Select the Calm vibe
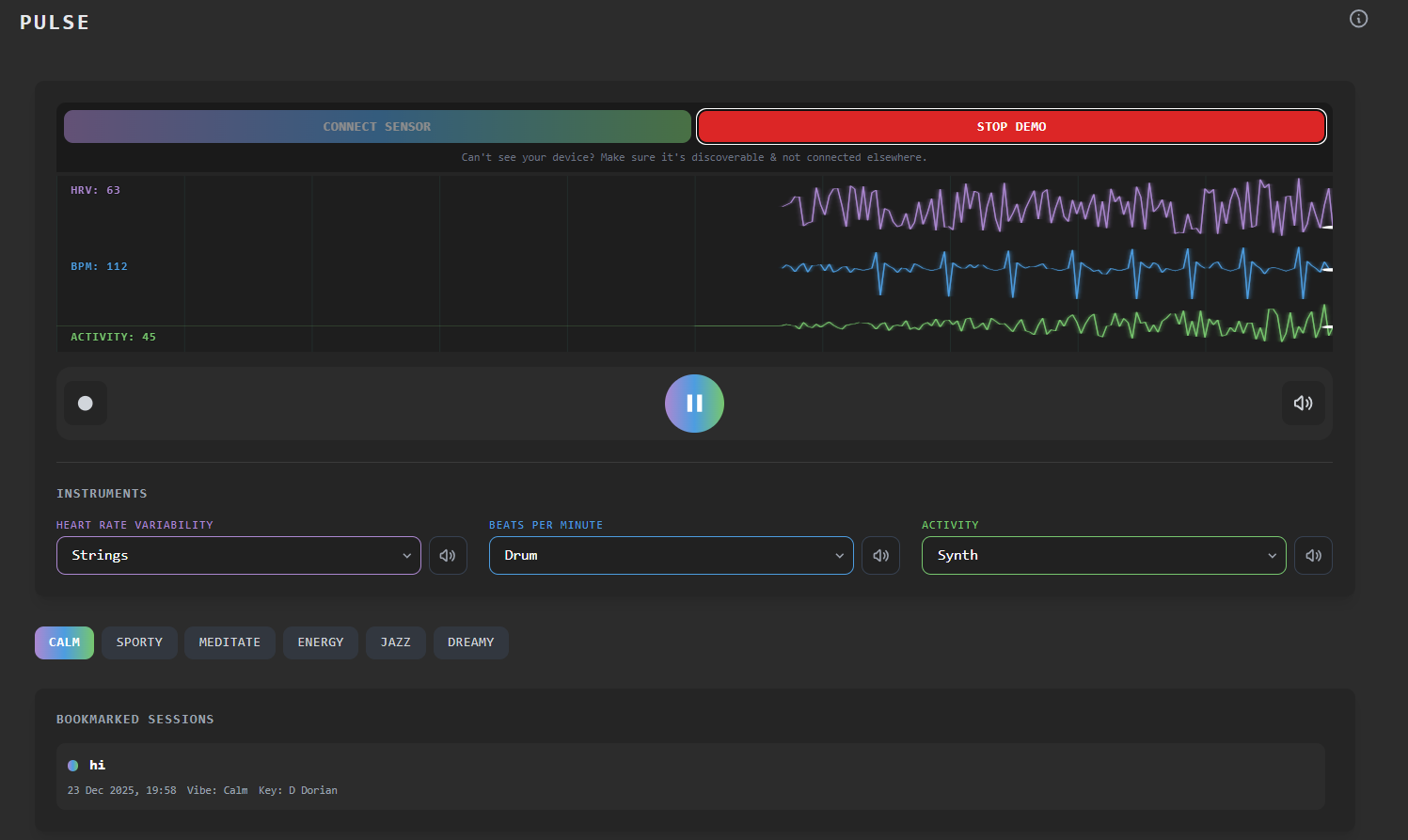The height and width of the screenshot is (840, 1408). (x=64, y=642)
